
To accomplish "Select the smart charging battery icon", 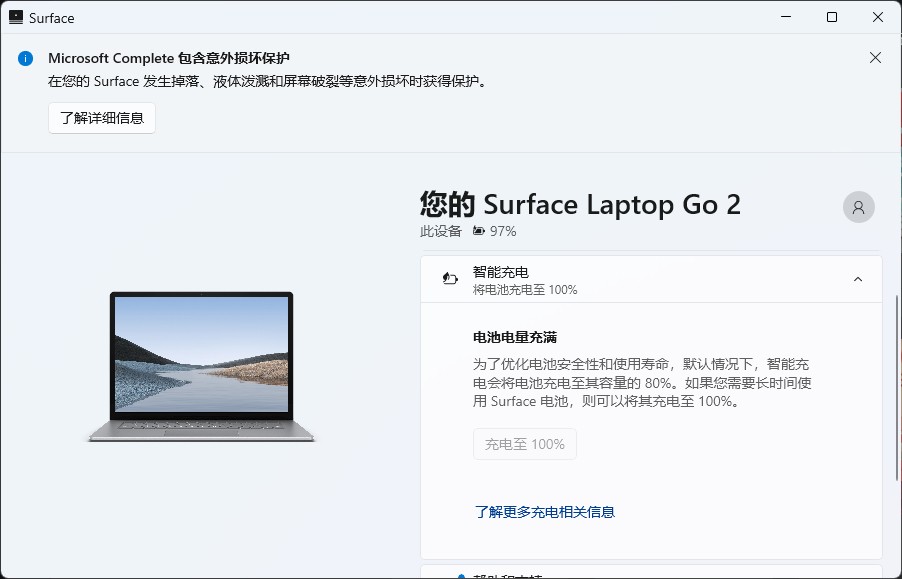I will click(449, 278).
